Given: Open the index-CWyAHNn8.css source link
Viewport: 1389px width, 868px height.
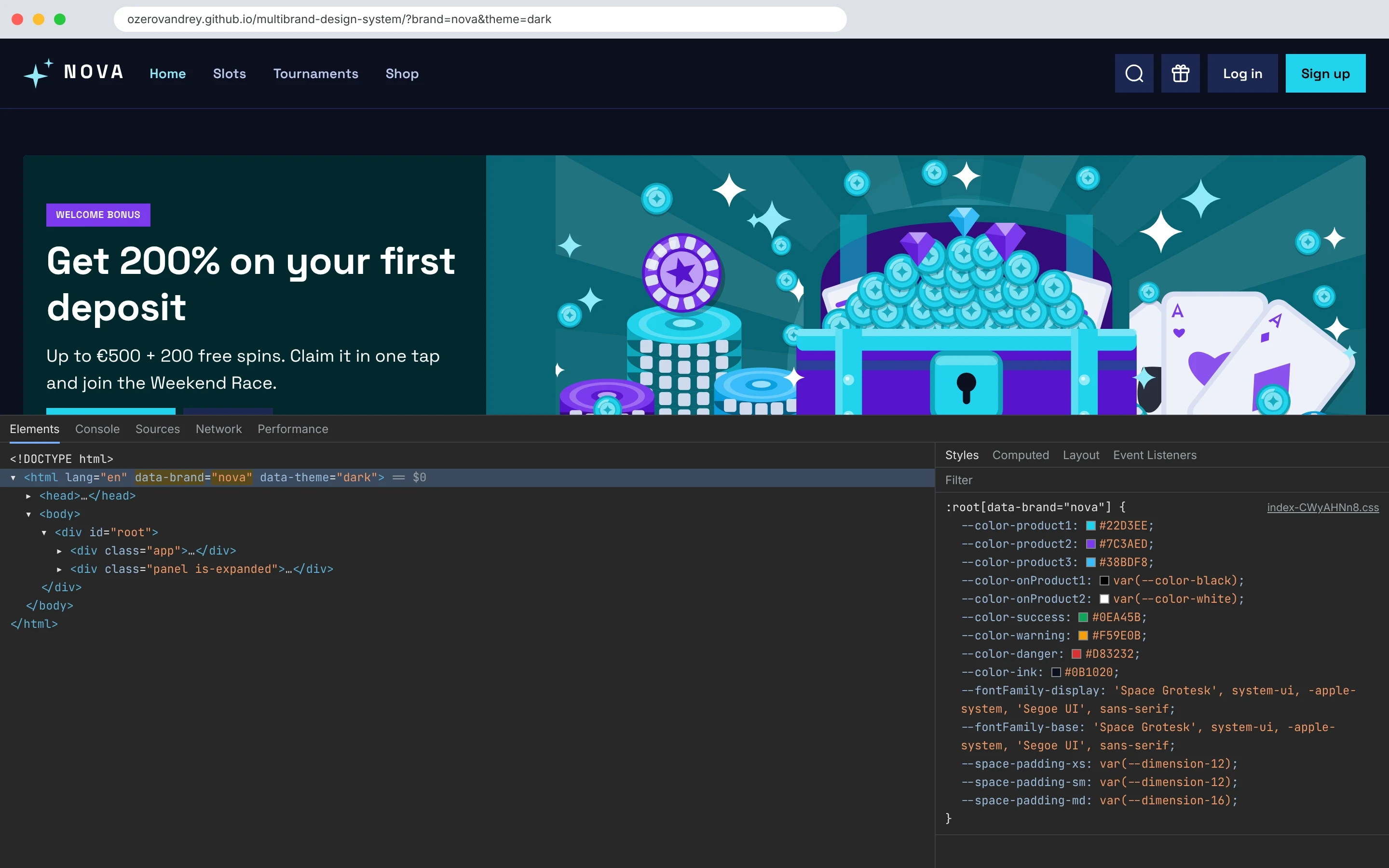Looking at the screenshot, I should tap(1323, 507).
